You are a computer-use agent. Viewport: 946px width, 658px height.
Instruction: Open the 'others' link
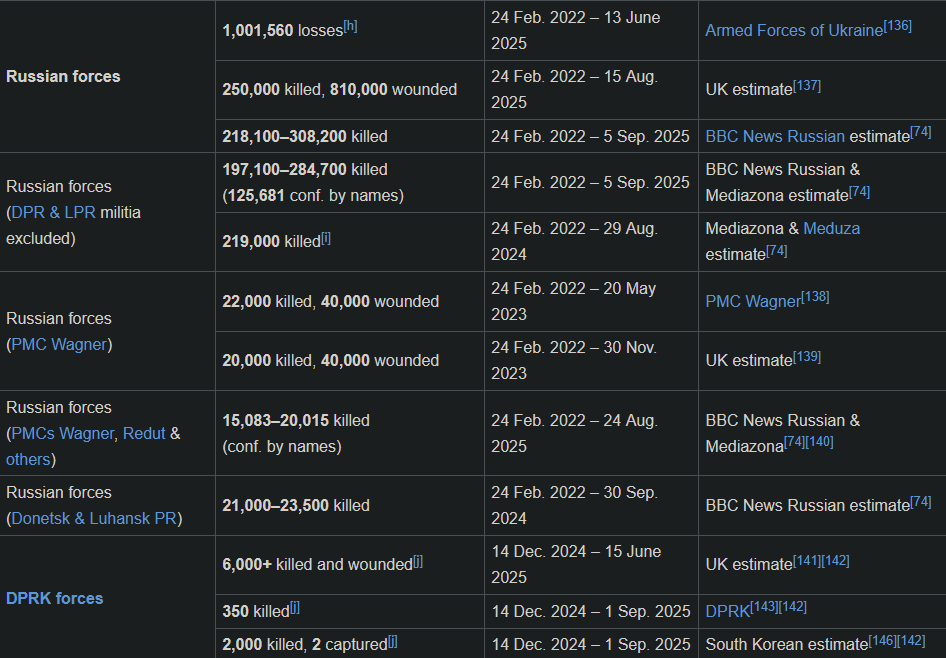pyautogui.click(x=28, y=460)
